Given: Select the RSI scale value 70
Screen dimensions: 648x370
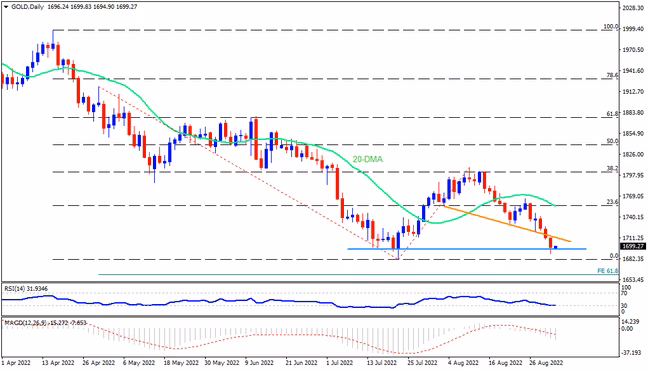Looking at the screenshot, I should tap(624, 294).
